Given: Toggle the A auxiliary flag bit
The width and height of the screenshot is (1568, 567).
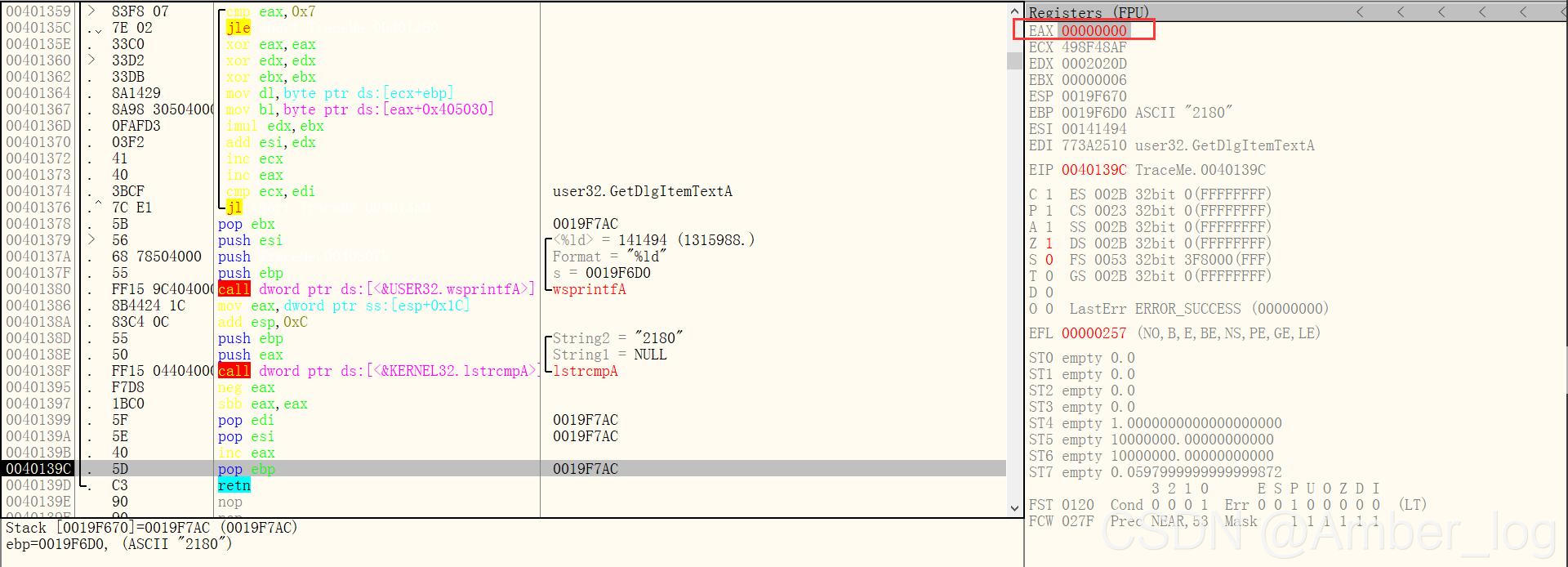Looking at the screenshot, I should coord(1049,227).
